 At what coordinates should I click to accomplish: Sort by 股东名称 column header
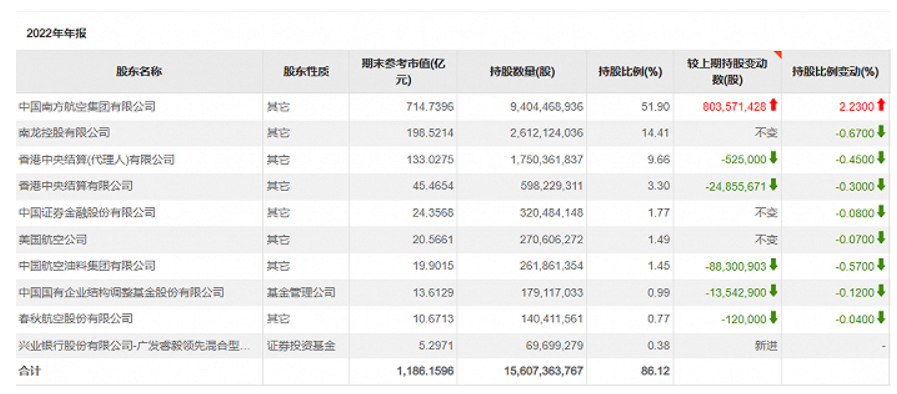pos(139,72)
